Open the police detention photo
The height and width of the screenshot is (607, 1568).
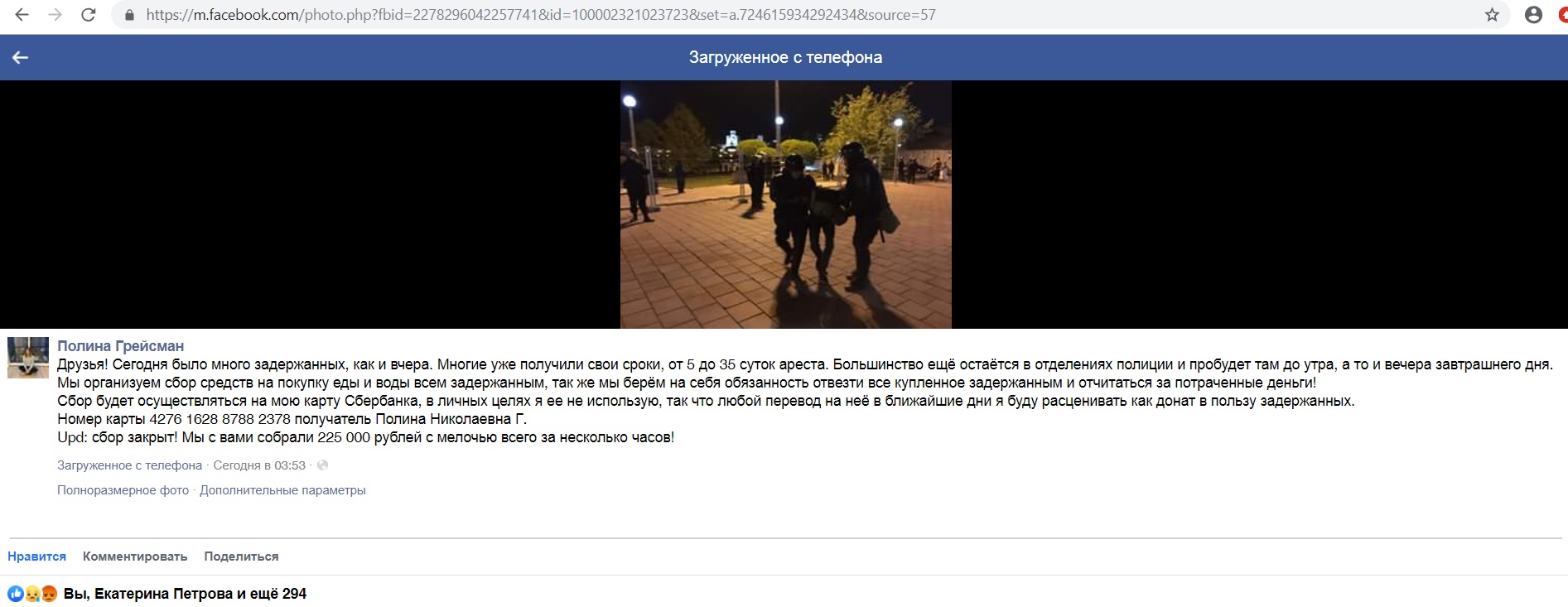[x=785, y=205]
